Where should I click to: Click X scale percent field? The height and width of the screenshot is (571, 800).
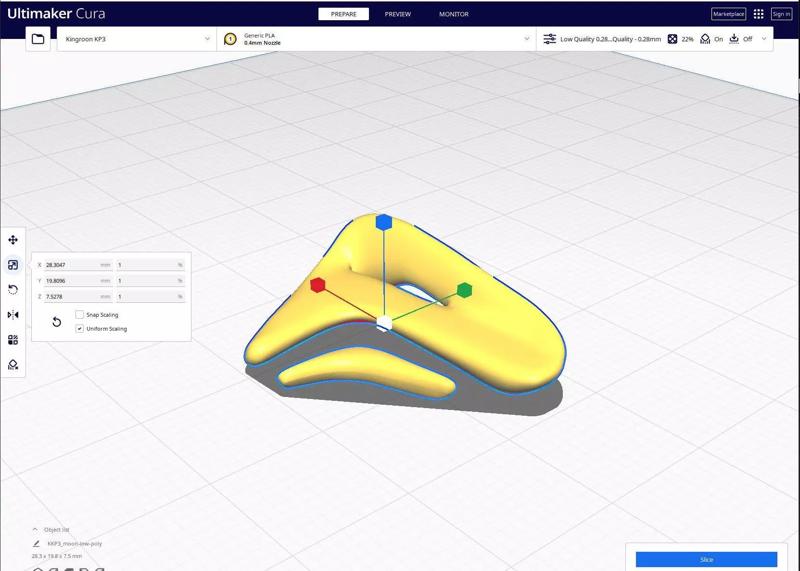click(x=151, y=265)
